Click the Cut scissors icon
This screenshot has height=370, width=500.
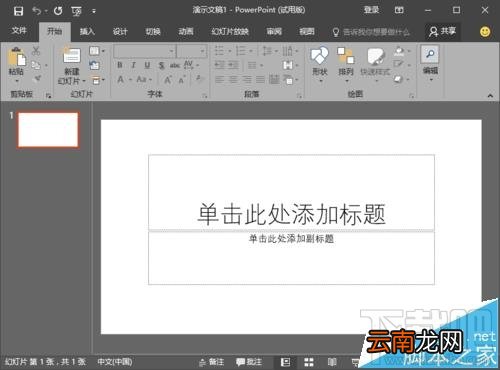[36, 51]
